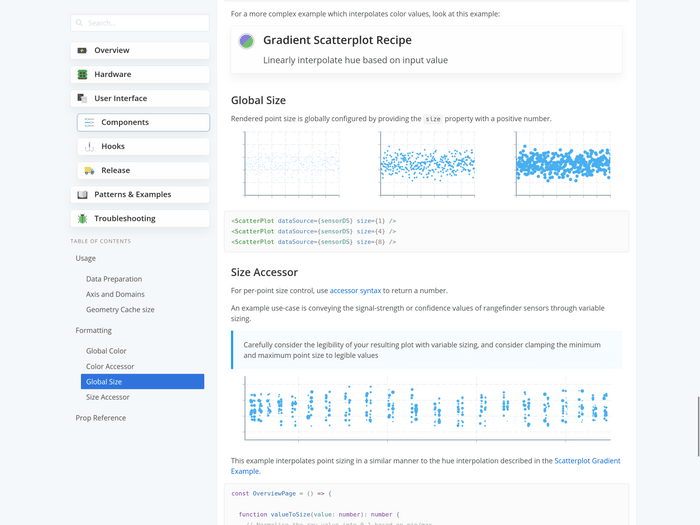Open the accessor syntax link
700x525 pixels.
pos(357,290)
